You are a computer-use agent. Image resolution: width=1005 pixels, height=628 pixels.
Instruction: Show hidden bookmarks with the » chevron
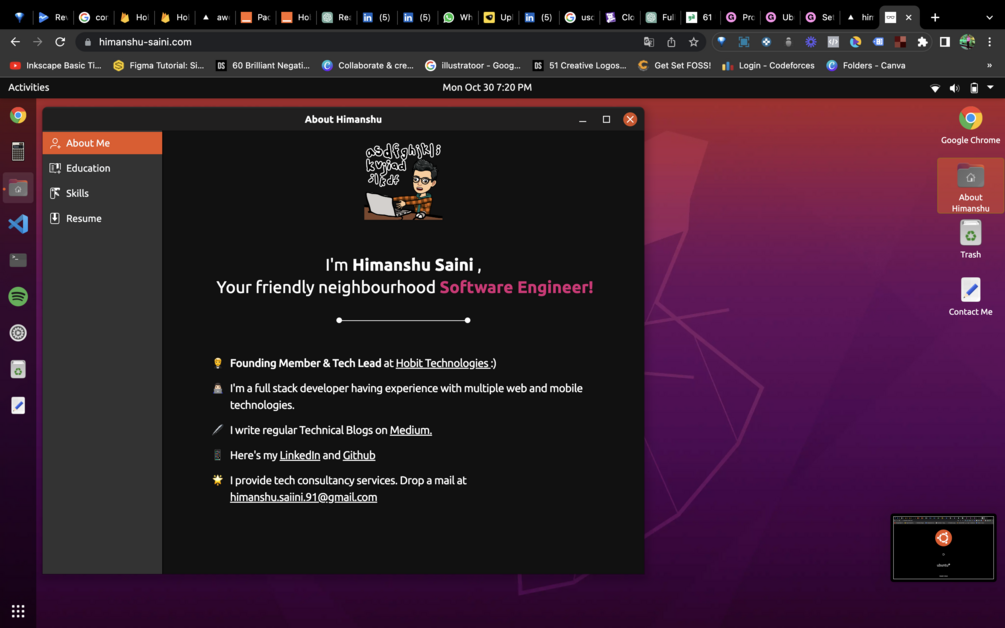click(989, 65)
